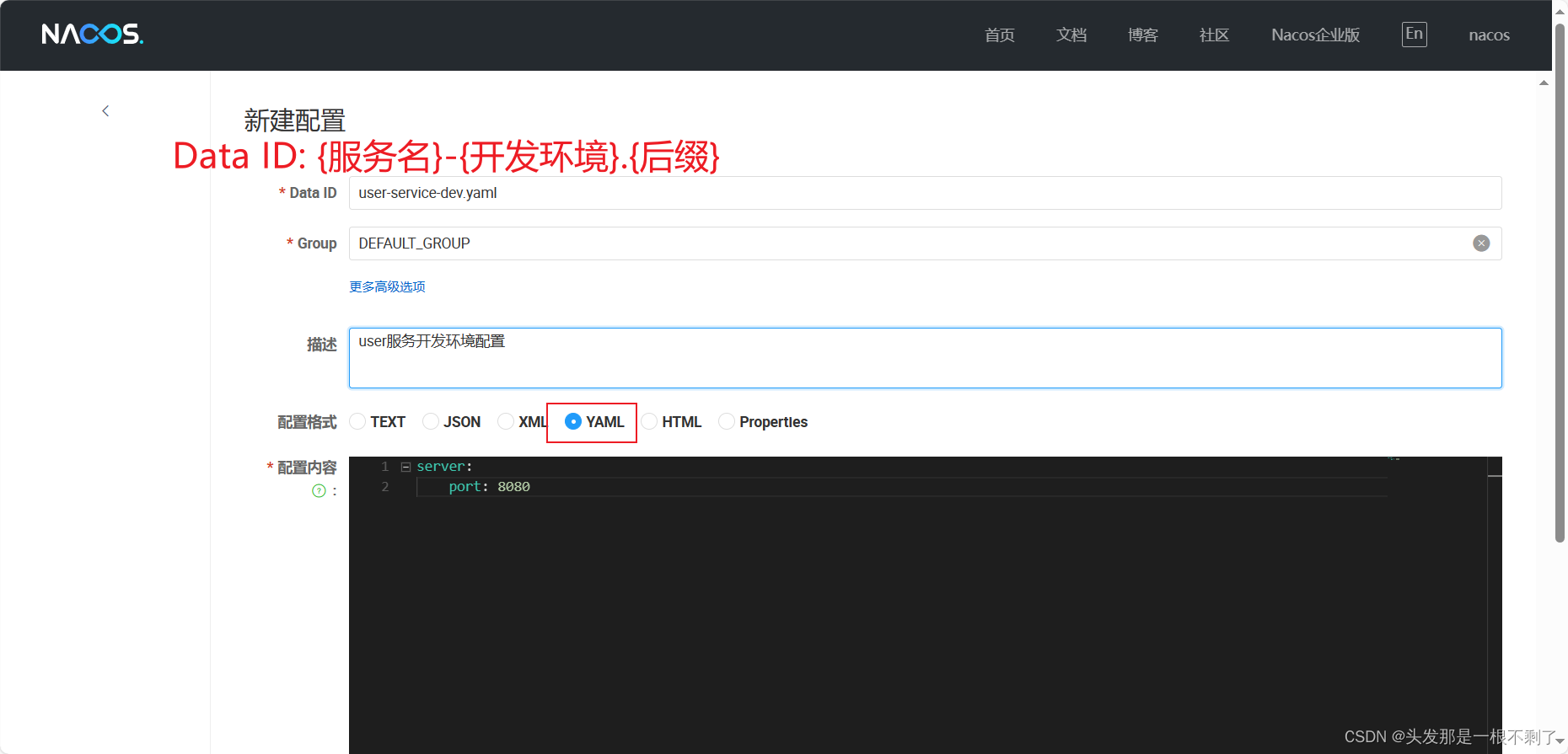1568x754 pixels.
Task: Click the Nacos logo
Action: [93, 35]
